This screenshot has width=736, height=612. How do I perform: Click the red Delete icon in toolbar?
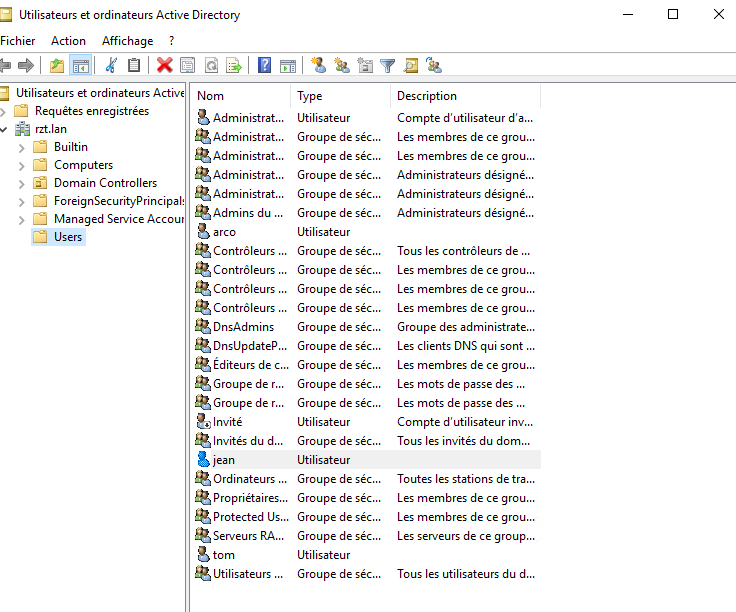click(x=164, y=65)
